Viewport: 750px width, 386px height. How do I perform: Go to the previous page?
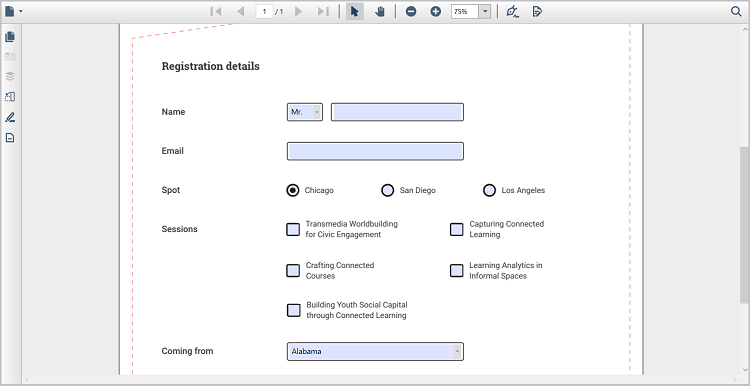click(241, 11)
